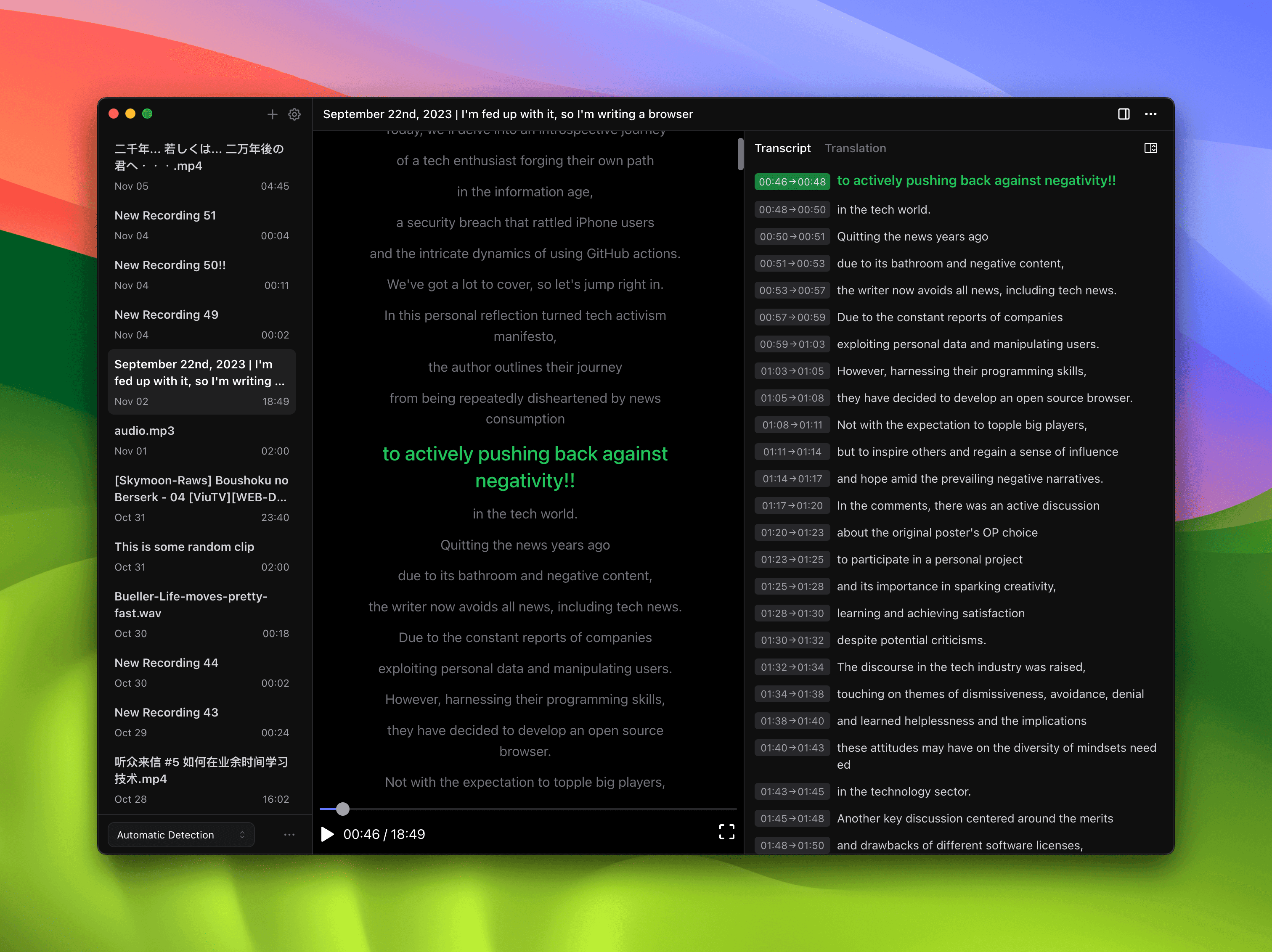Viewport: 1272px width, 952px height.
Task: Switch to the Translation tab
Action: click(855, 148)
